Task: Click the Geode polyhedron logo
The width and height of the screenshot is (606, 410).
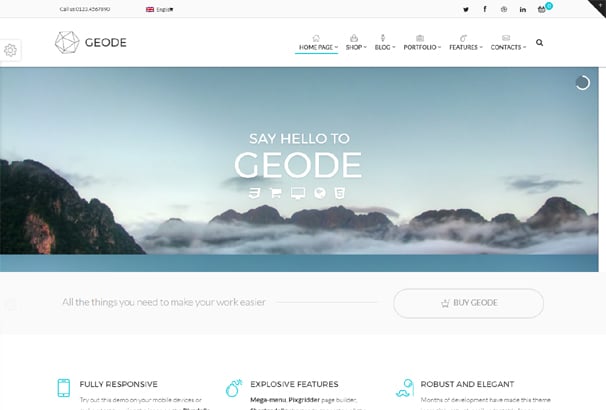Action: click(x=67, y=42)
